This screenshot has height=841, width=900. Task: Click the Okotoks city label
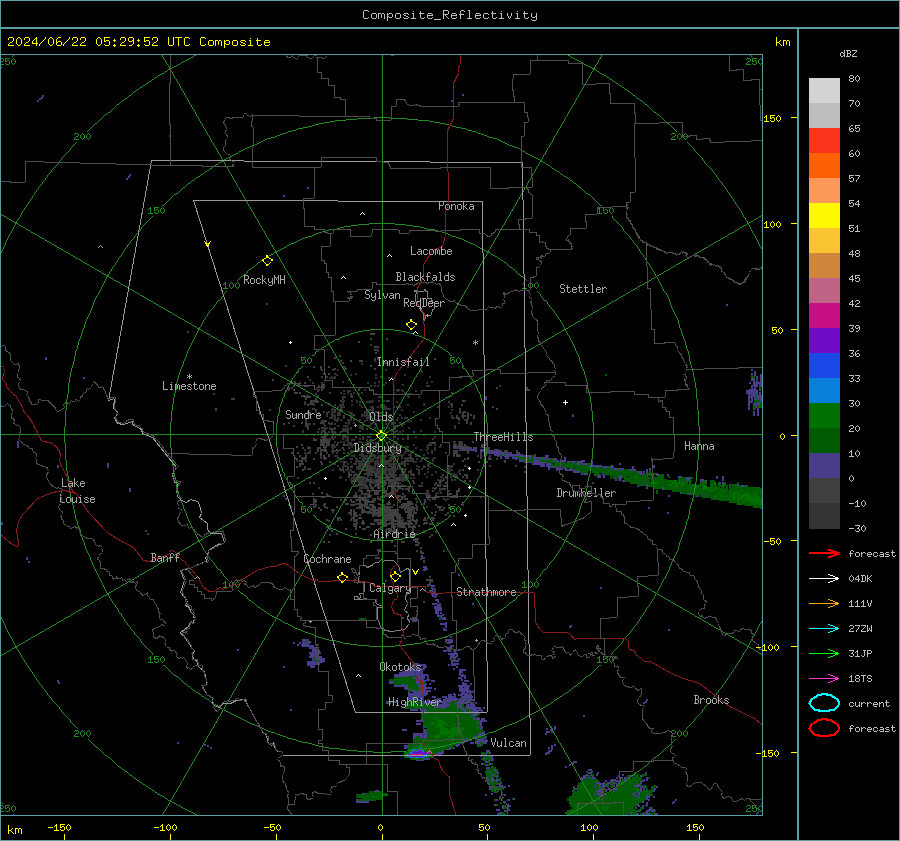400,667
